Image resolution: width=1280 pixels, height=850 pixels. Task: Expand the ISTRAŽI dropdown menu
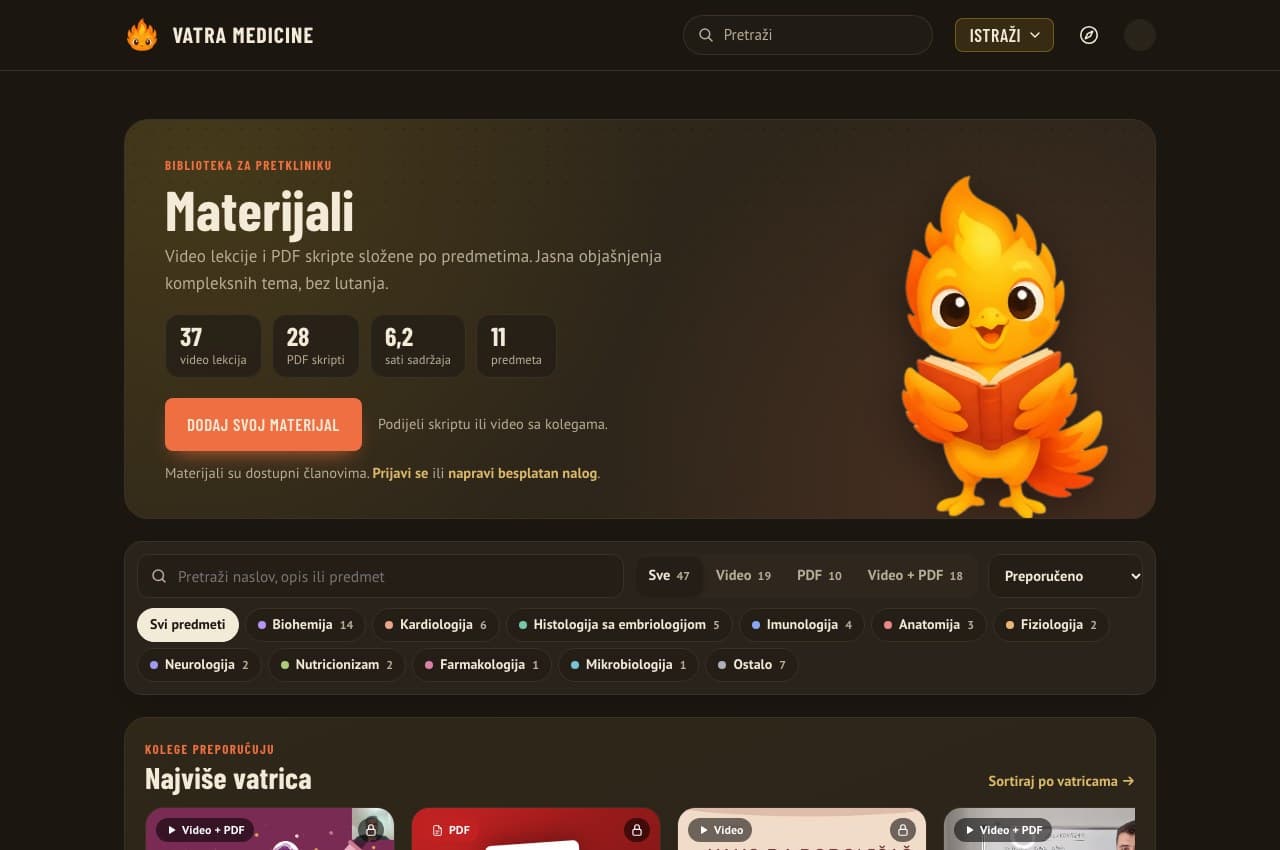(1004, 35)
